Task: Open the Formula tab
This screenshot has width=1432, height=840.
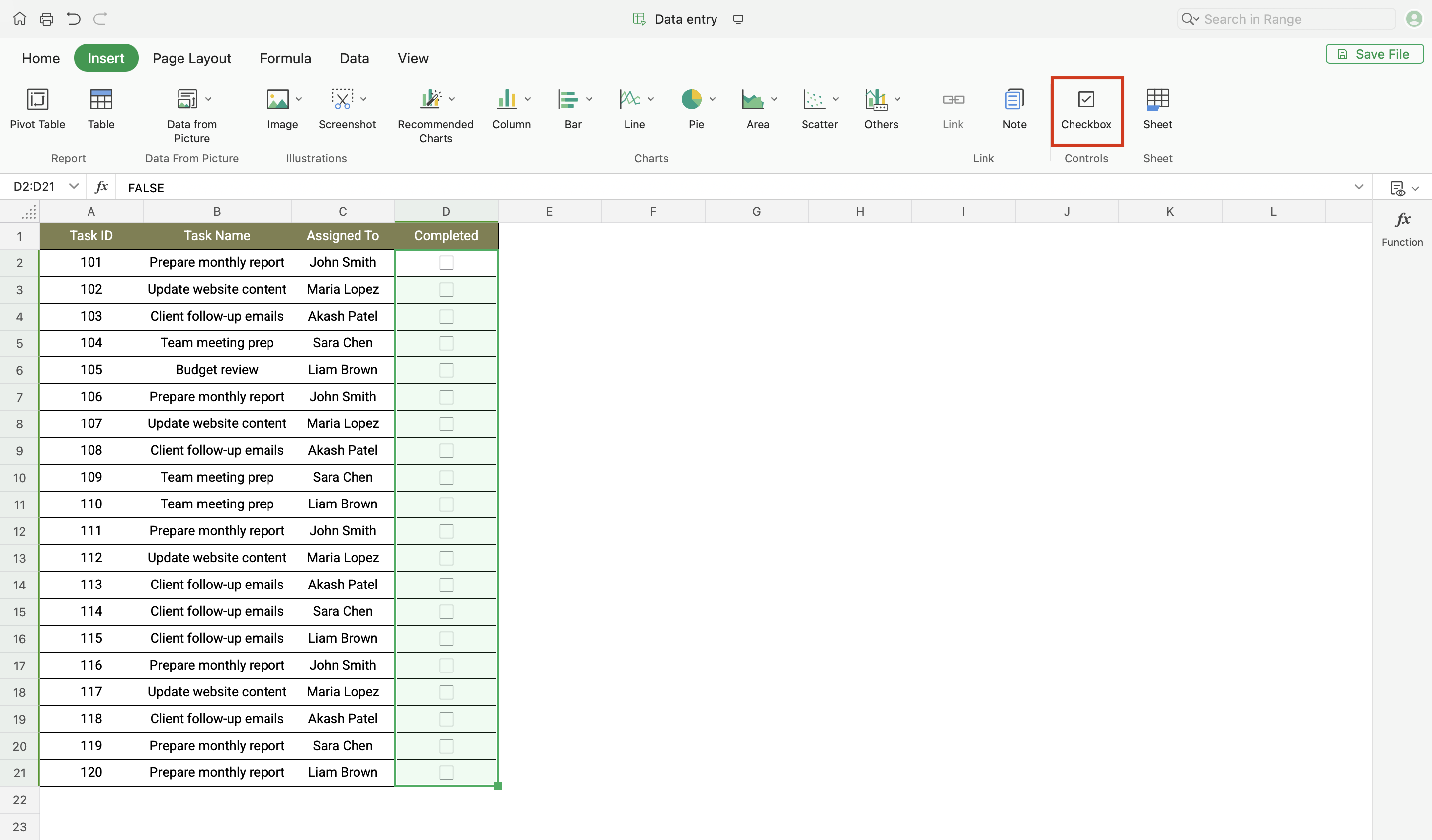Action: (x=285, y=58)
